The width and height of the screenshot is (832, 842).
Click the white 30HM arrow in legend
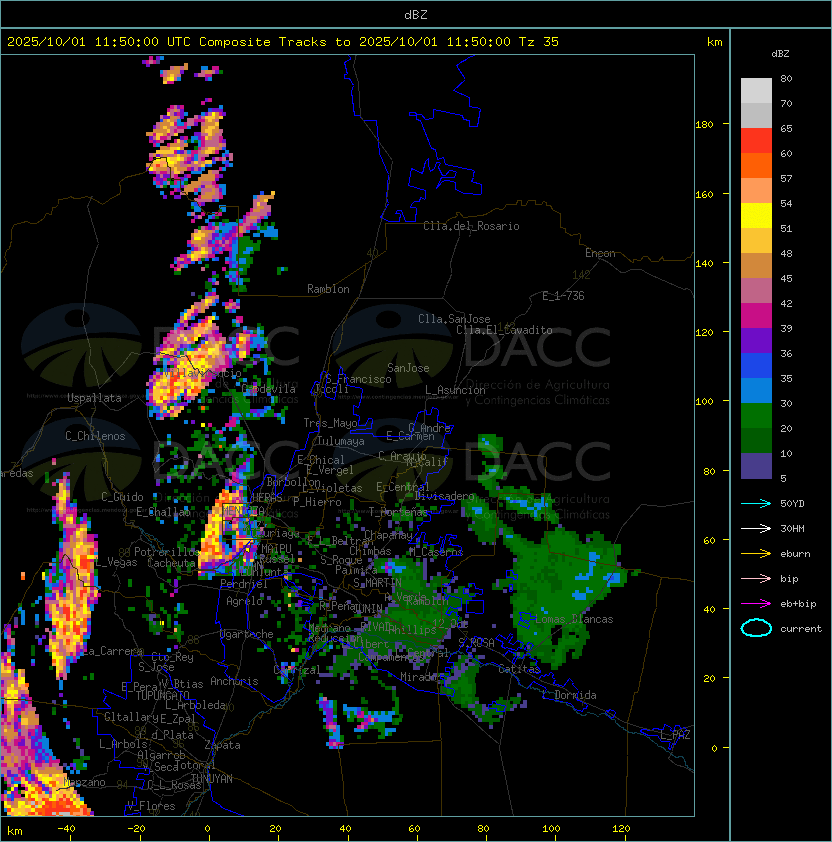[756, 528]
